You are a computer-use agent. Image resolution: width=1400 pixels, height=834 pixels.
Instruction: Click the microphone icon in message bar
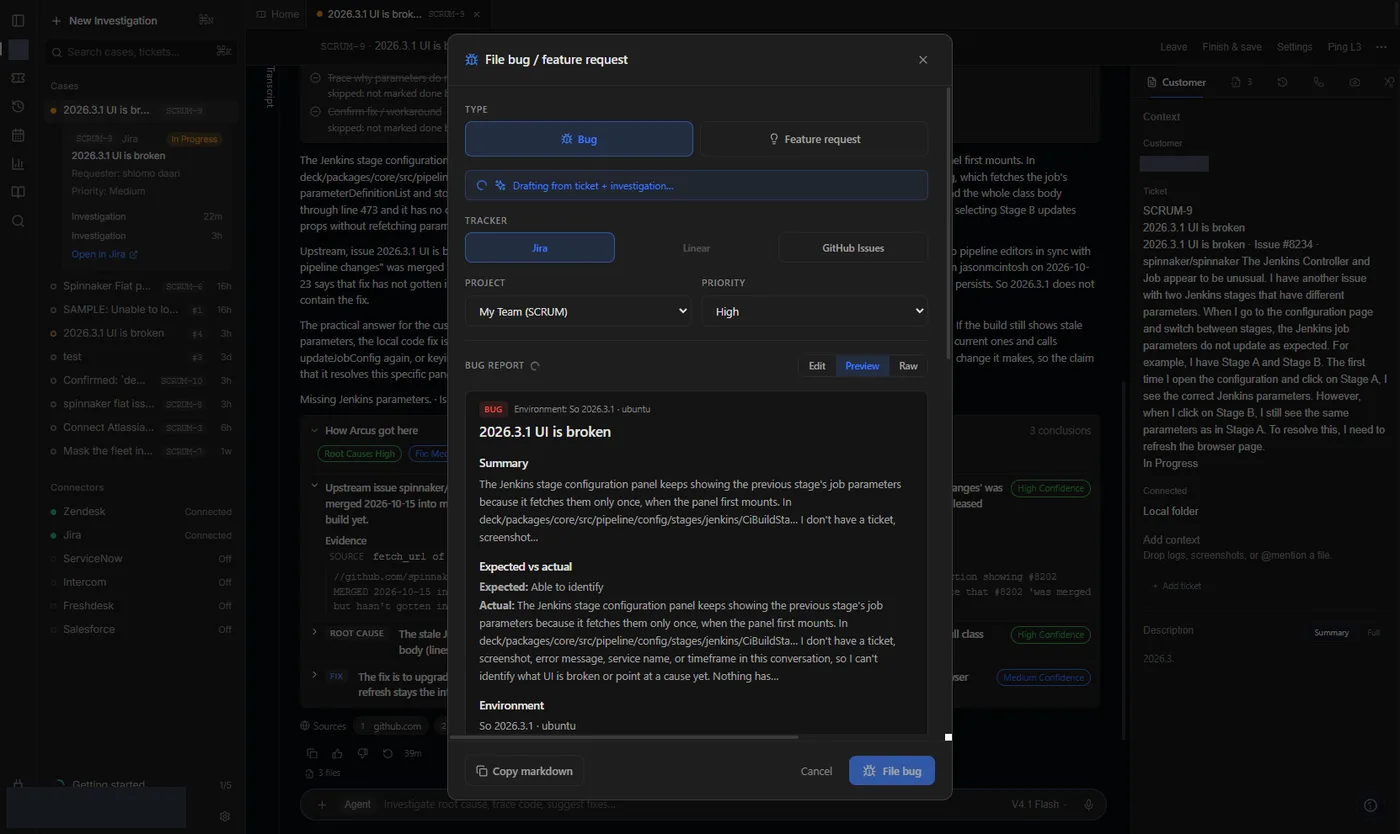(1089, 804)
